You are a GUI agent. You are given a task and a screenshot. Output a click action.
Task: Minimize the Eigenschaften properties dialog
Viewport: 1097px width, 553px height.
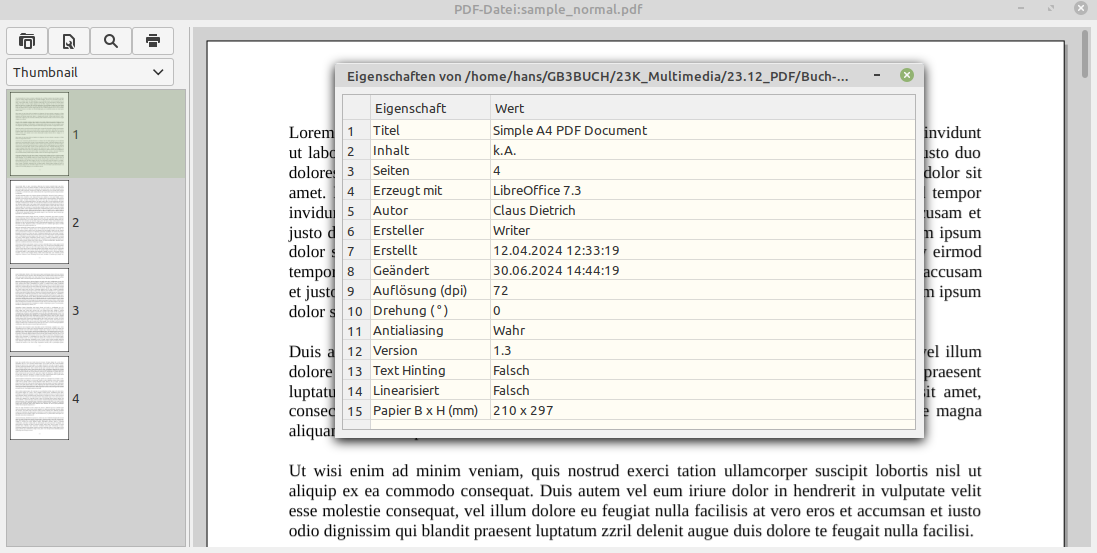[x=877, y=75]
